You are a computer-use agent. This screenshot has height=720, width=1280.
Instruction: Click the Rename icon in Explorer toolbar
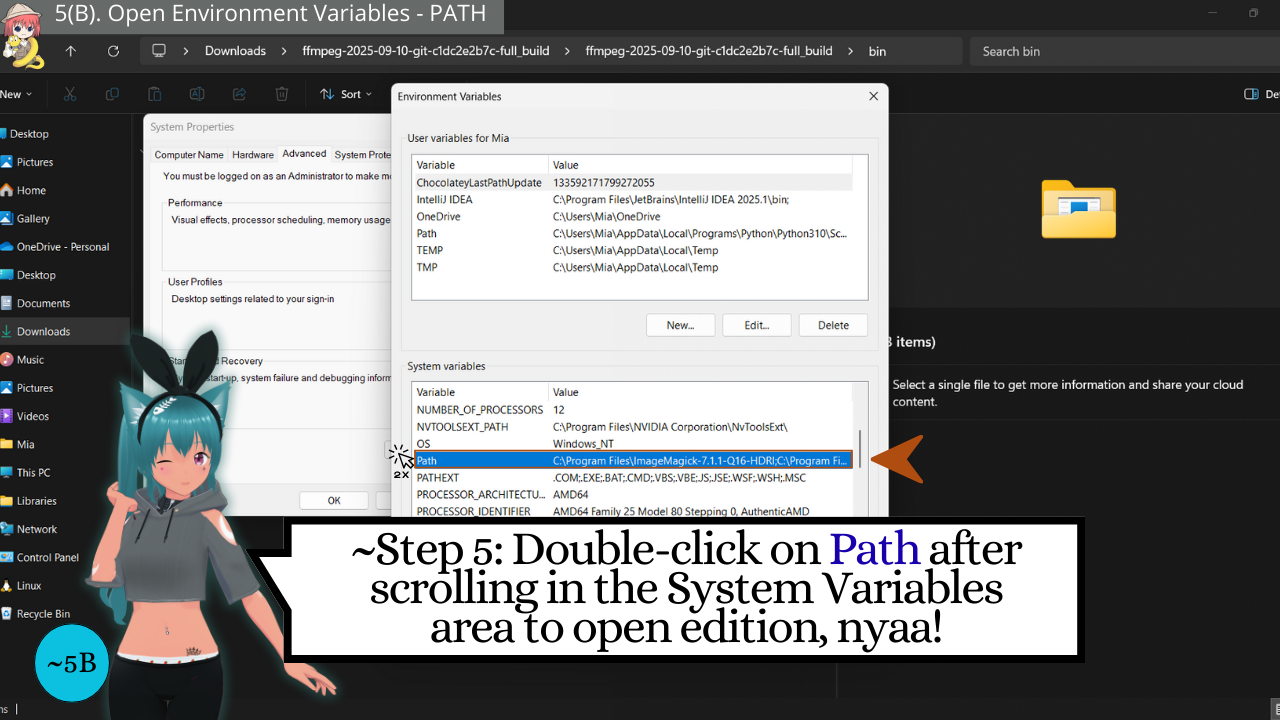click(x=197, y=94)
